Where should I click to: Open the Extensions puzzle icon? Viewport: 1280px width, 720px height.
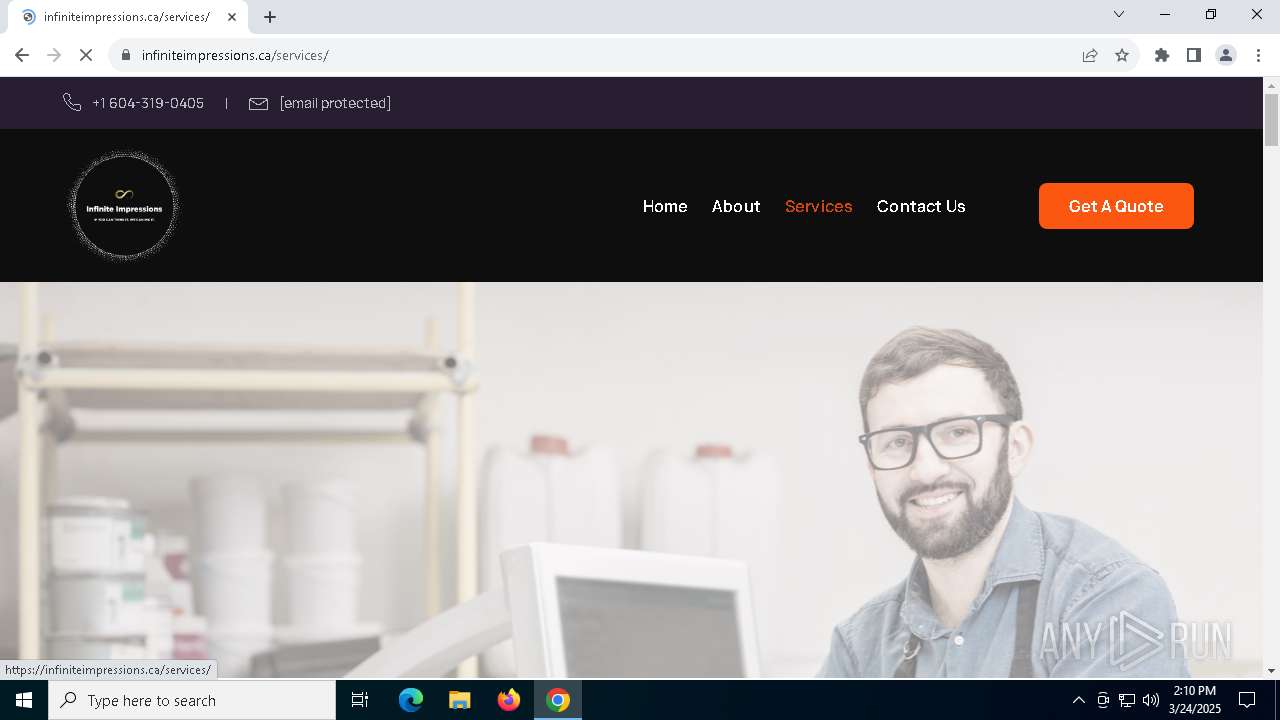[1162, 55]
